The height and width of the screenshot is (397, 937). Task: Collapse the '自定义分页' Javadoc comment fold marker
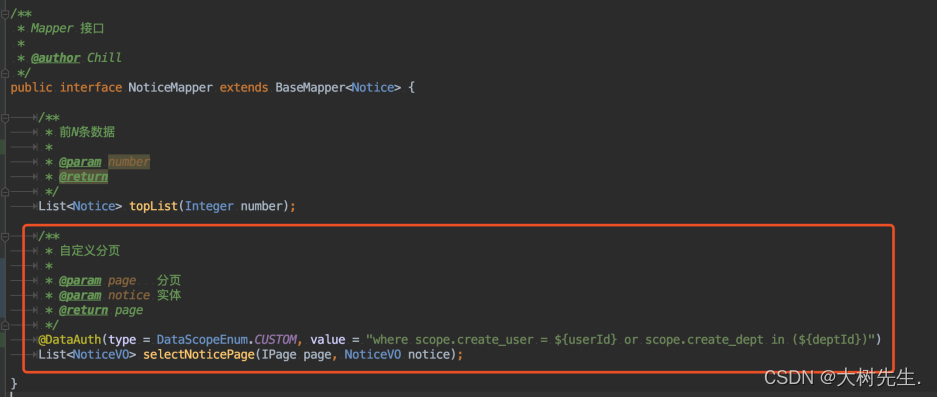[5, 237]
